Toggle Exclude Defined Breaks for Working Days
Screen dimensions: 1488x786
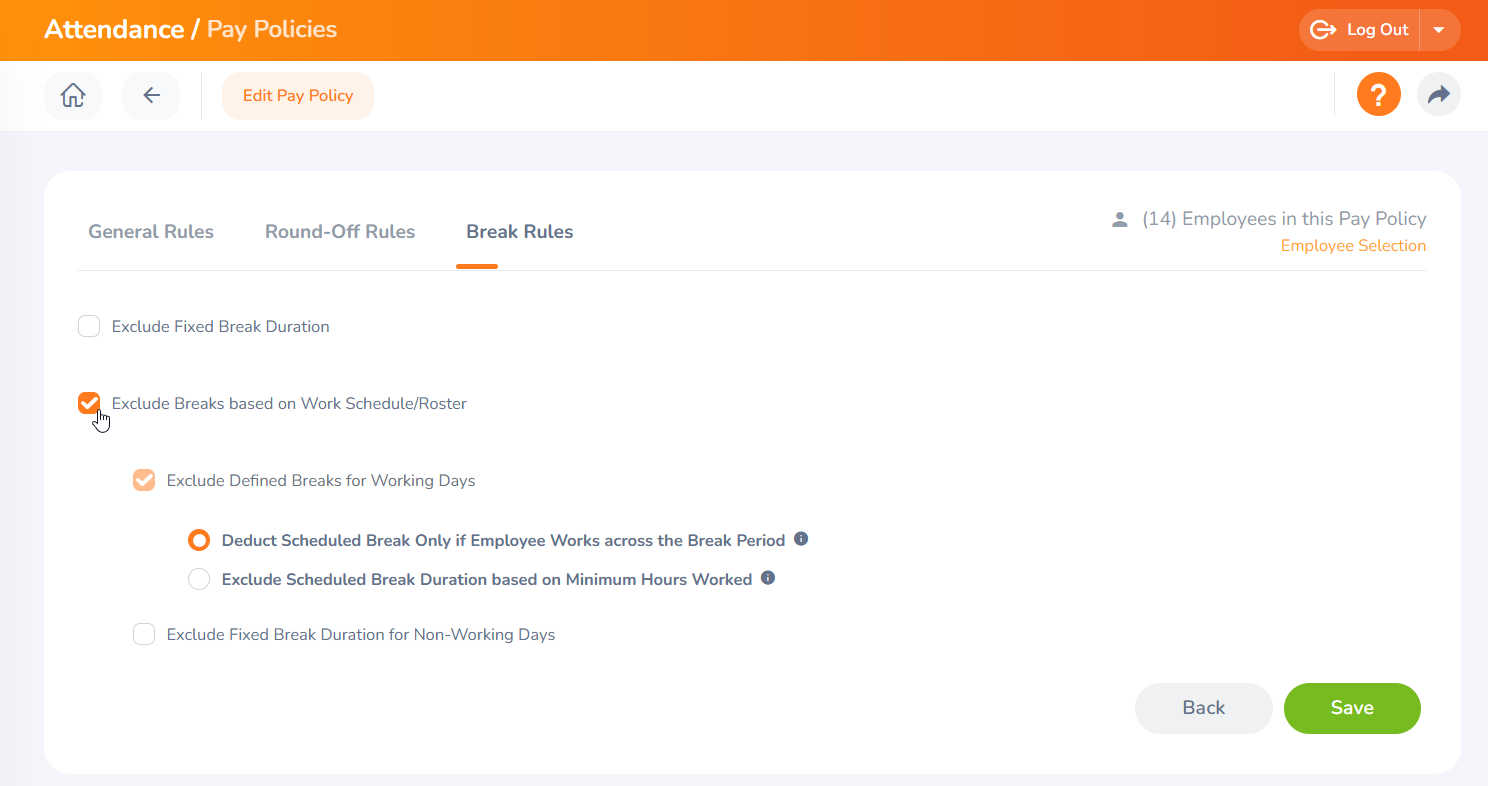(145, 480)
